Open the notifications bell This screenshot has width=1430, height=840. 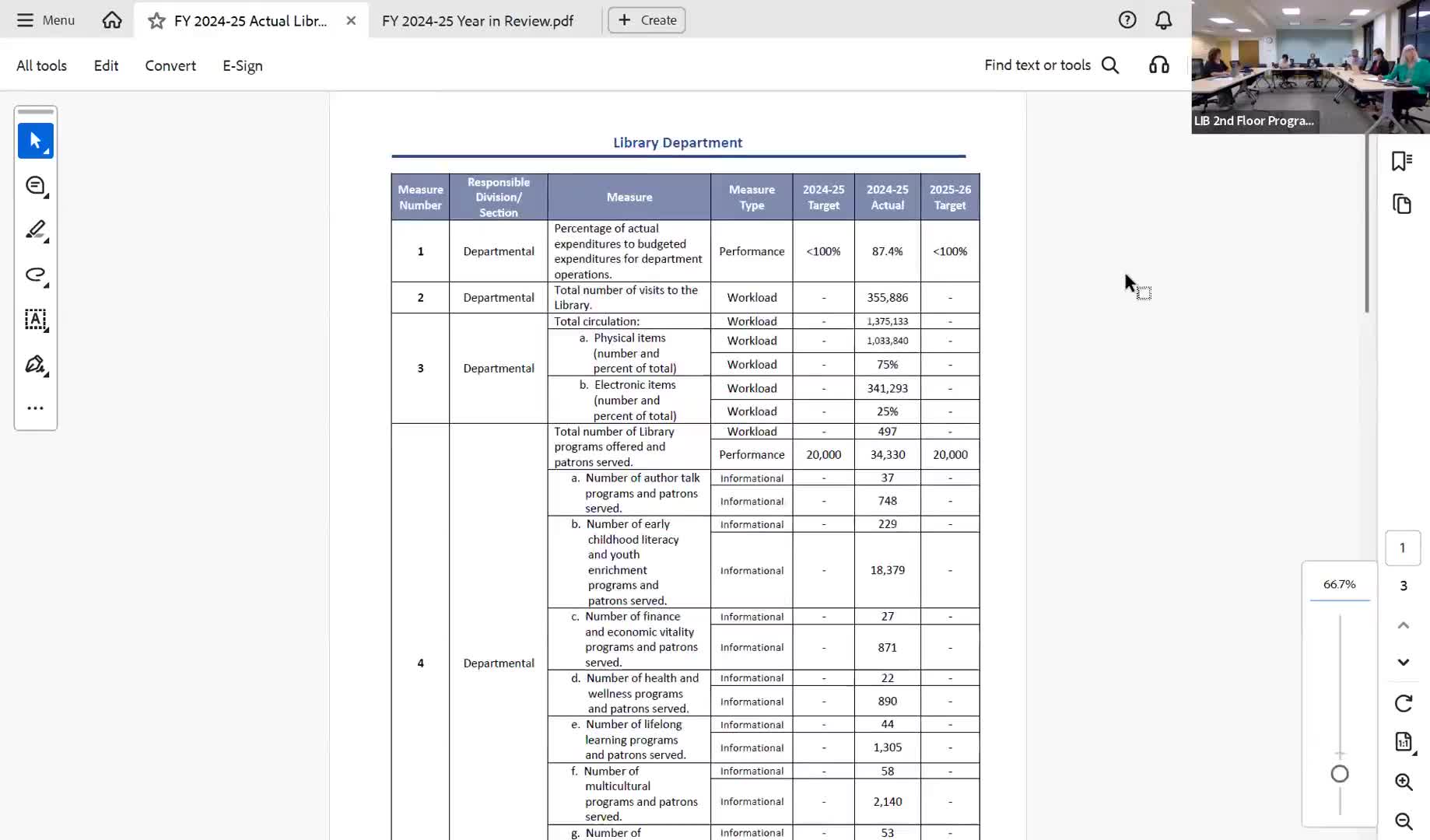[x=1163, y=20]
